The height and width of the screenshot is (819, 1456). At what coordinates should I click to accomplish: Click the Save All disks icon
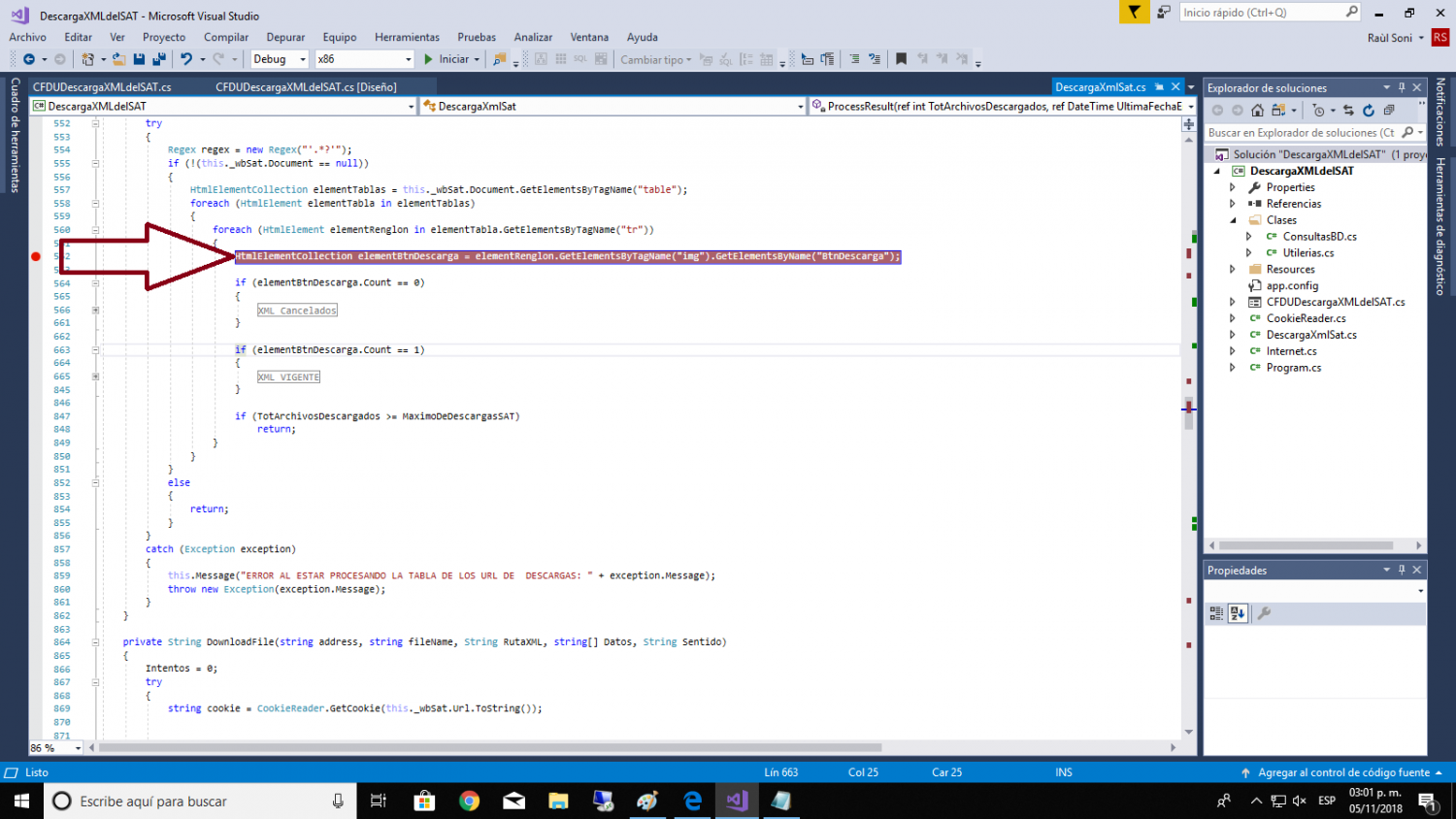pyautogui.click(x=159, y=59)
